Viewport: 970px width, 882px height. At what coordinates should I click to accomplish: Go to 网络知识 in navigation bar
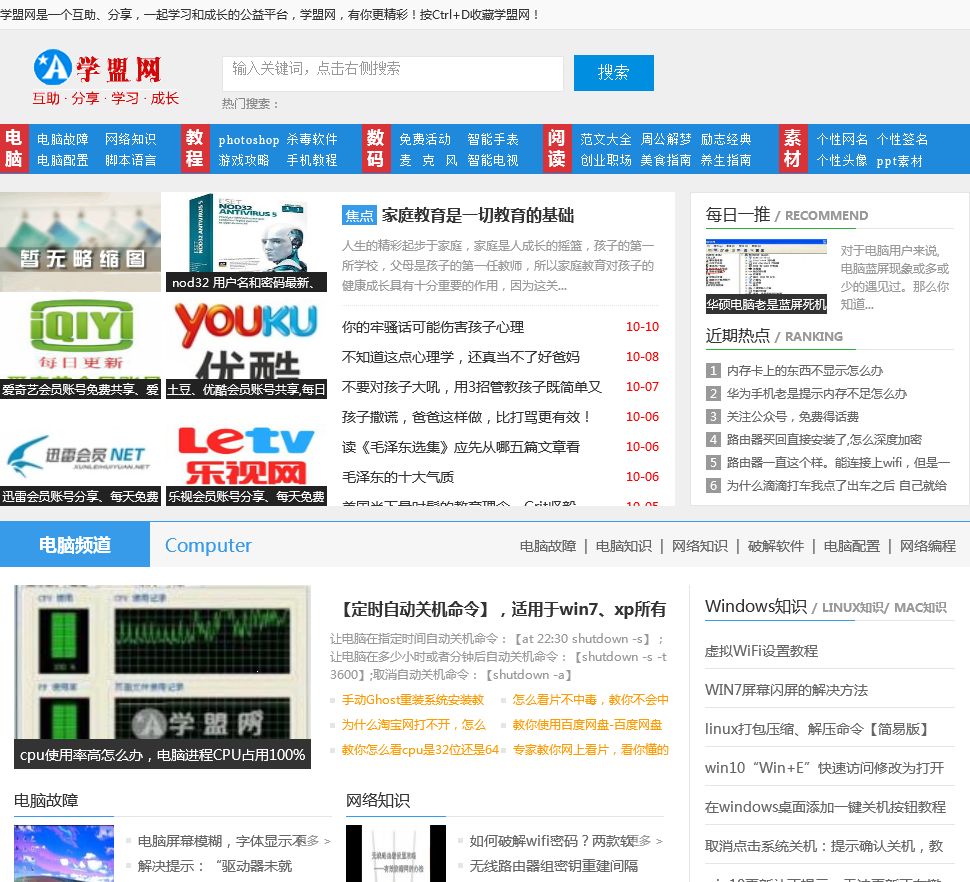point(131,139)
